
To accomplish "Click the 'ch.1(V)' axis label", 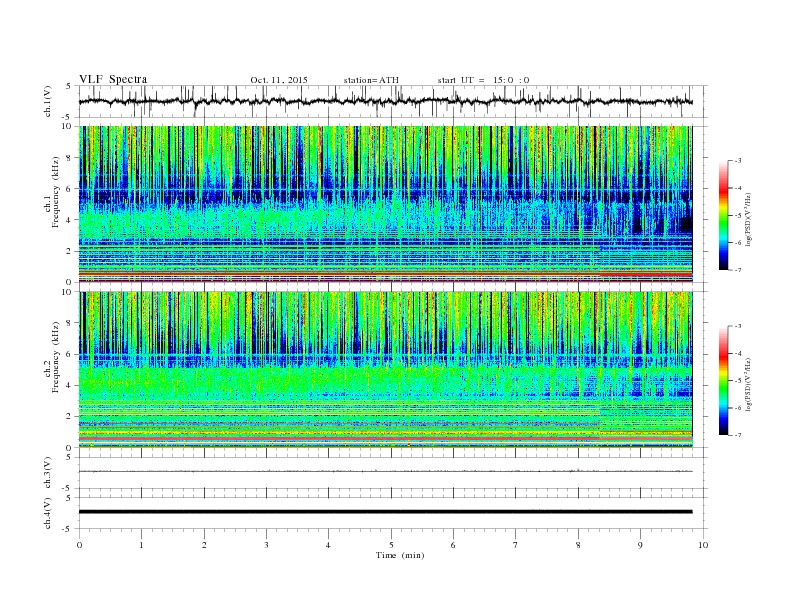I will pyautogui.click(x=48, y=101).
